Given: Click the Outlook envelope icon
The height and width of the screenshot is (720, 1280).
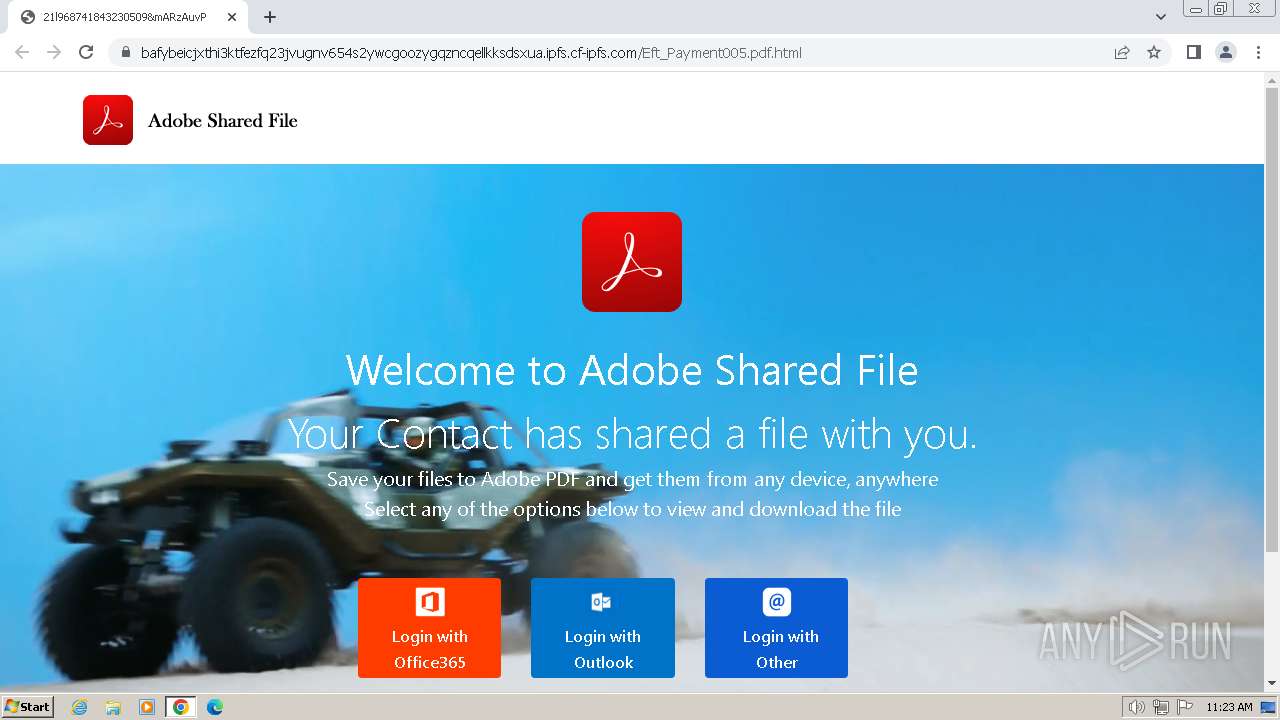Looking at the screenshot, I should (601, 602).
